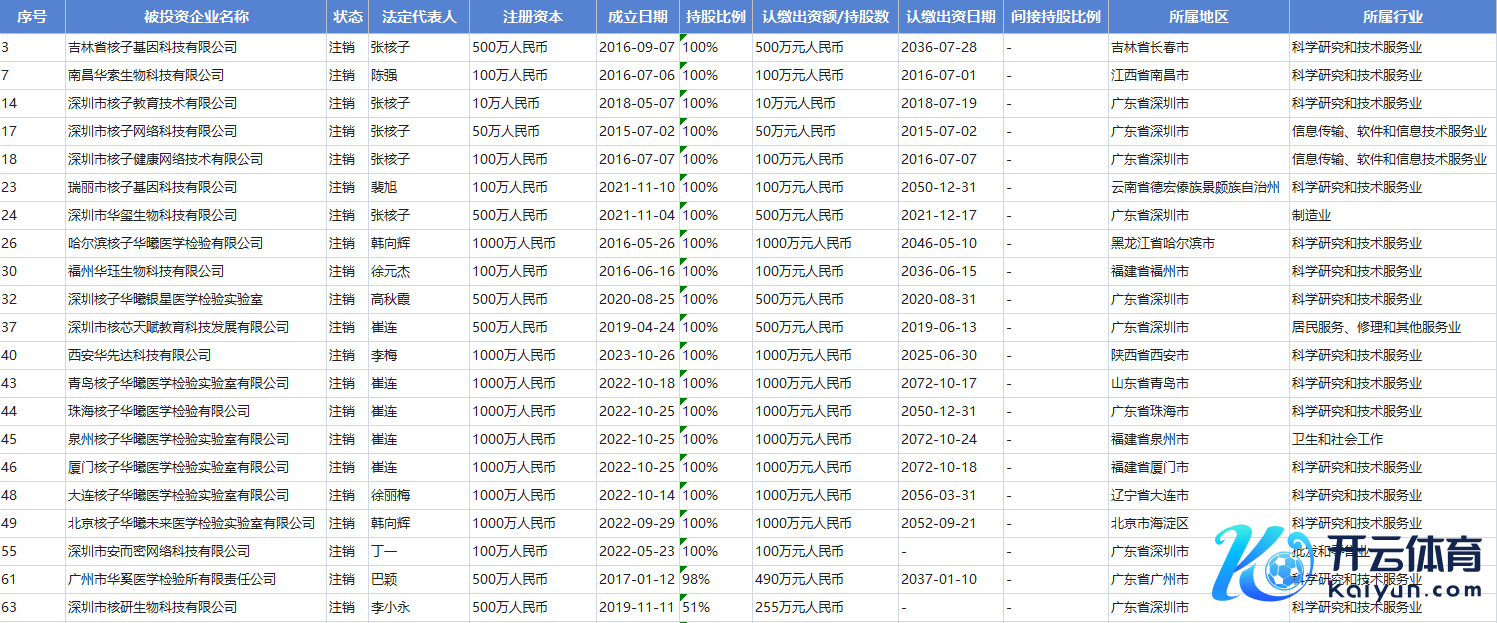This screenshot has width=1497, height=623.
Task: Select the 490万元人民币 contribution cell
Action: pyautogui.click(x=799, y=579)
